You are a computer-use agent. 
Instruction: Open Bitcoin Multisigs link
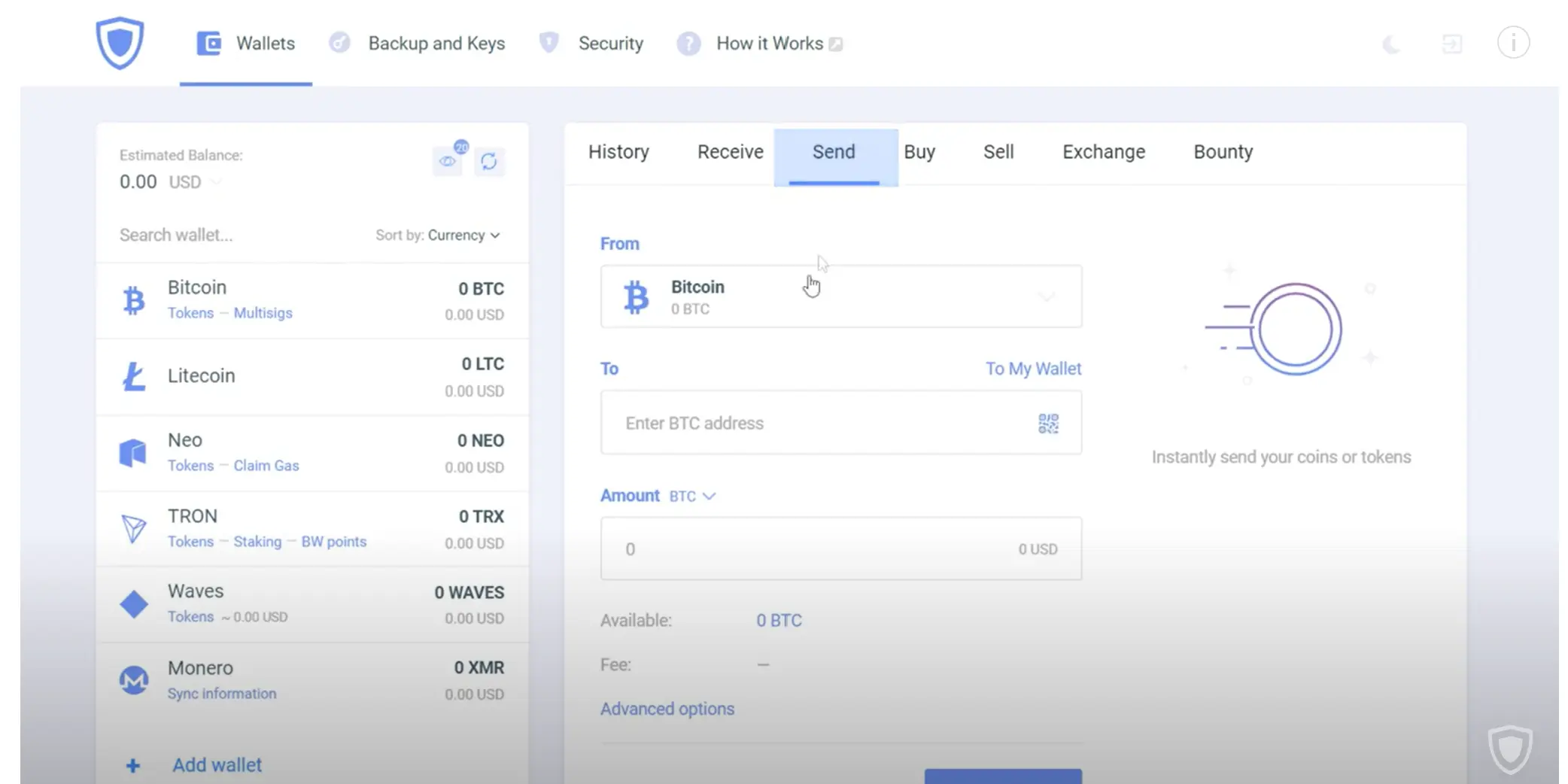point(263,313)
